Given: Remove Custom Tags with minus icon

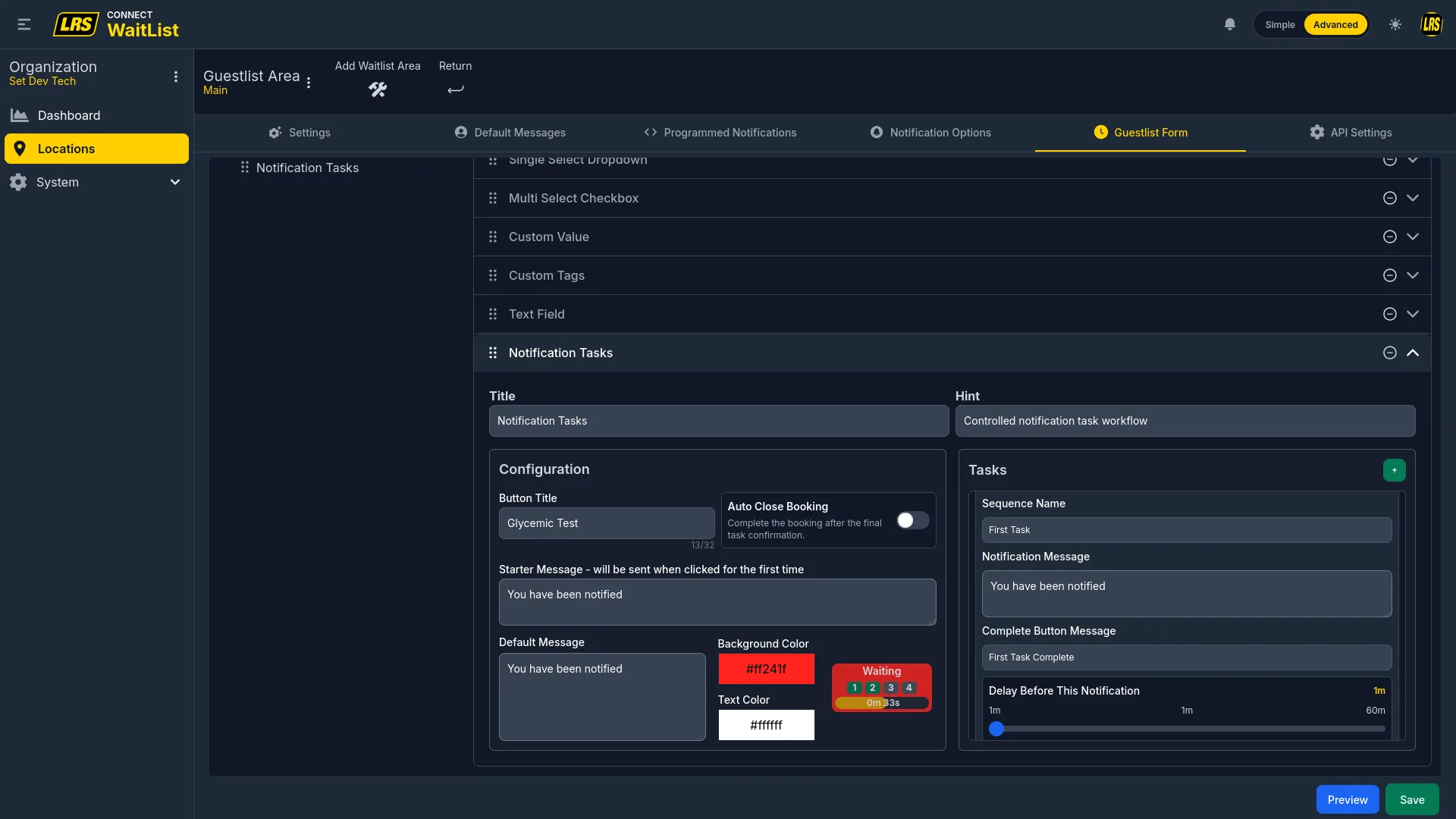Looking at the screenshot, I should tap(1389, 275).
